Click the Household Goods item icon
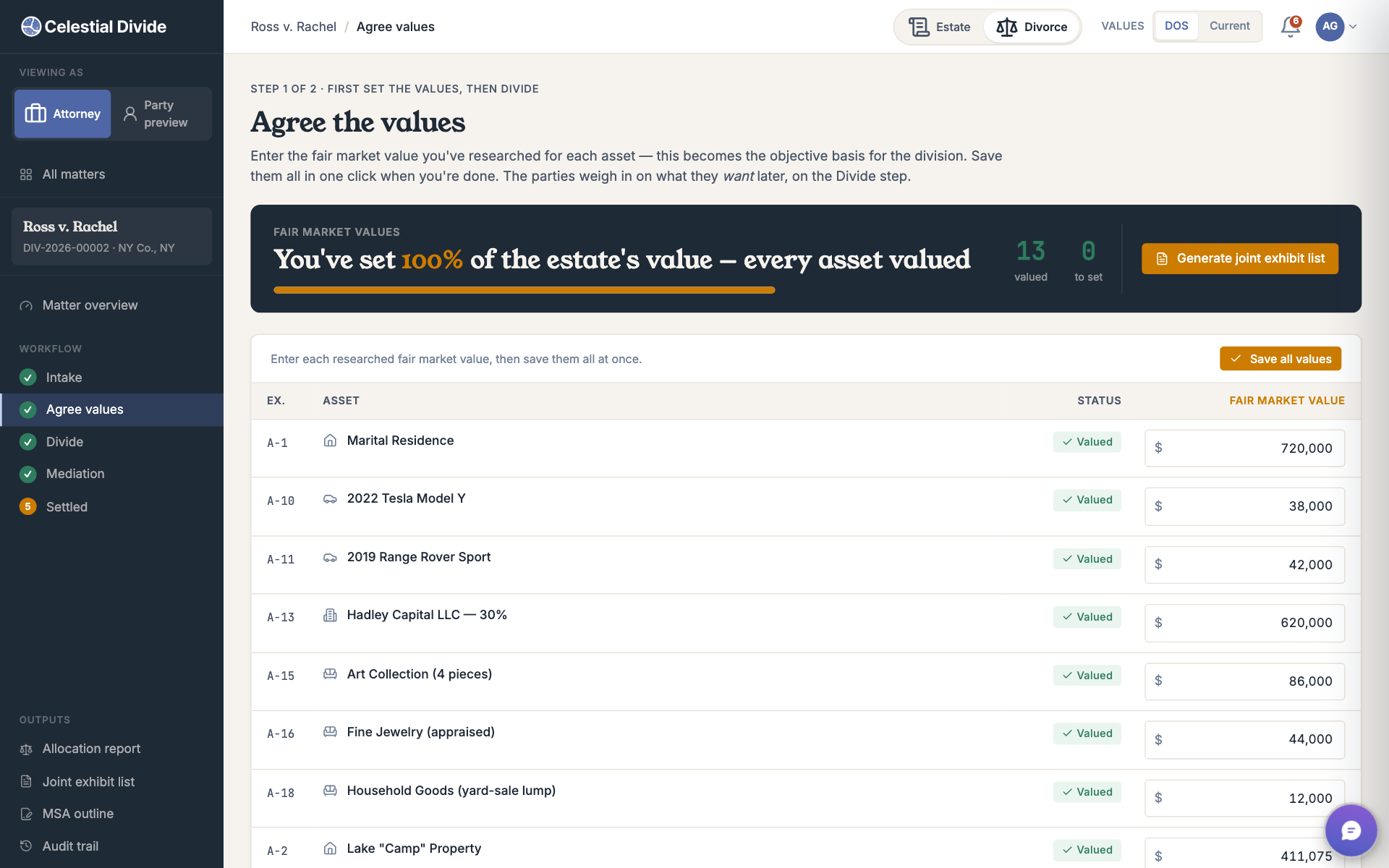This screenshot has height=868, width=1389. (330, 791)
